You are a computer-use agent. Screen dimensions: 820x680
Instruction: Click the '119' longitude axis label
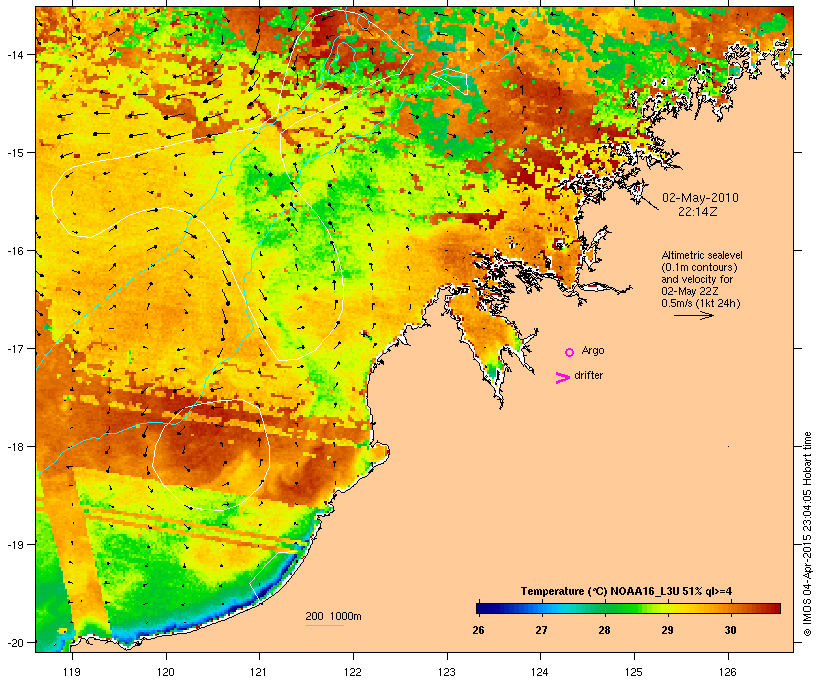72,672
